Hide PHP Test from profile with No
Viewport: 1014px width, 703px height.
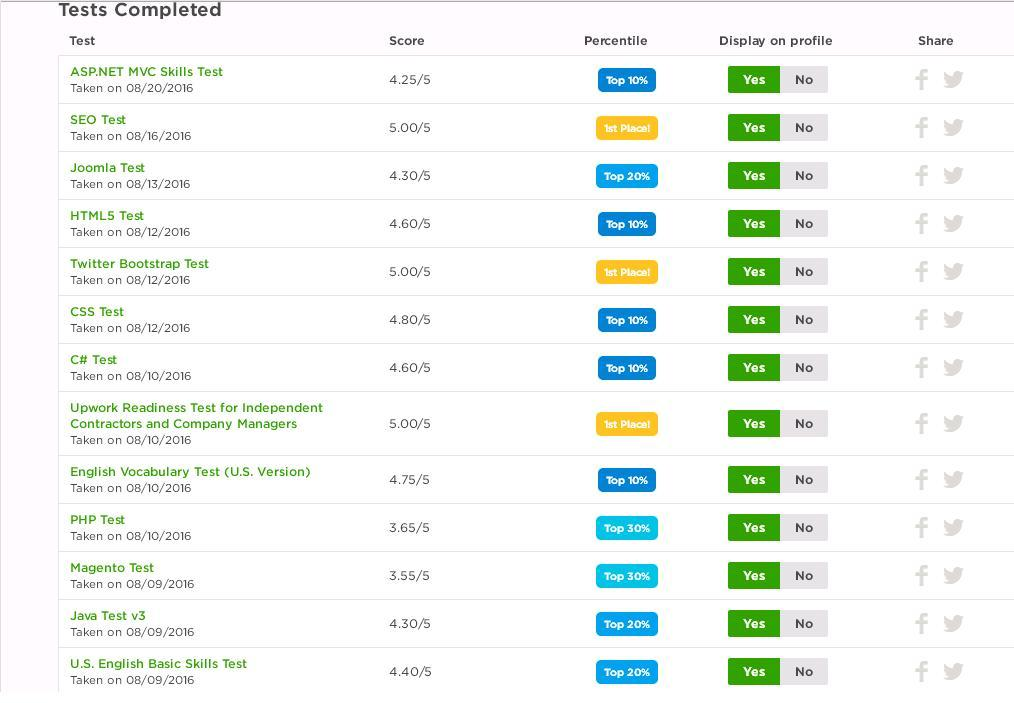click(x=803, y=528)
